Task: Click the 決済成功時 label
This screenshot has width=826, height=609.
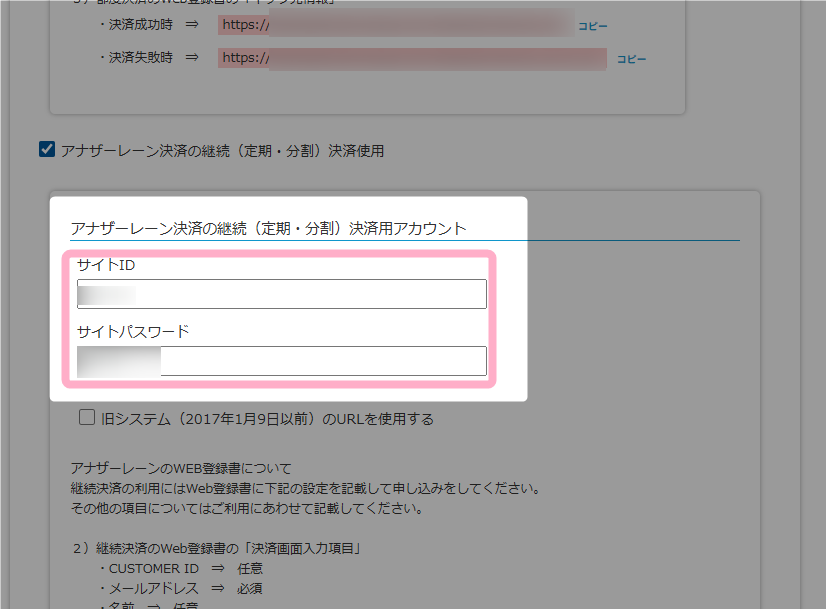Action: pos(141,26)
